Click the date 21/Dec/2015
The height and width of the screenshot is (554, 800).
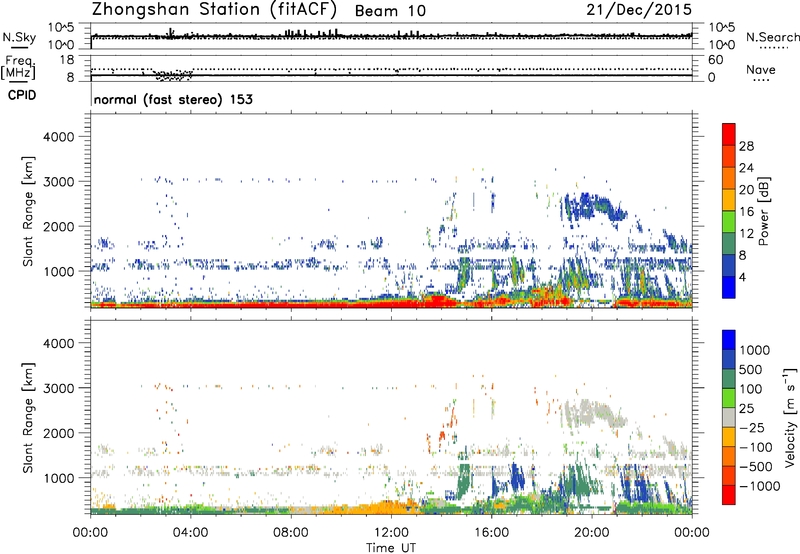pos(639,9)
